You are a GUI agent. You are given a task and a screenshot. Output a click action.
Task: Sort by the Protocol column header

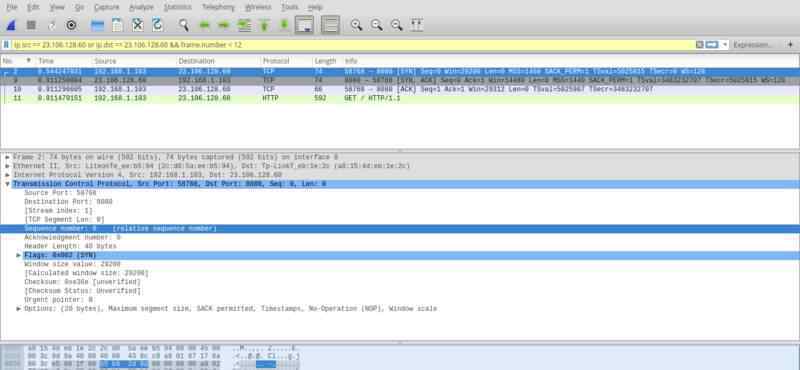coord(285,61)
